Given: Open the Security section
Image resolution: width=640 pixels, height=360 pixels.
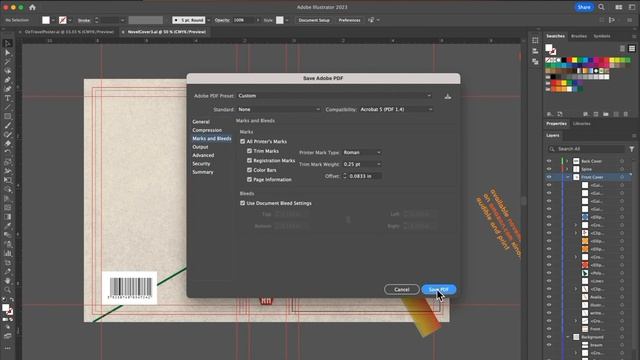Looking at the screenshot, I should 201,164.
